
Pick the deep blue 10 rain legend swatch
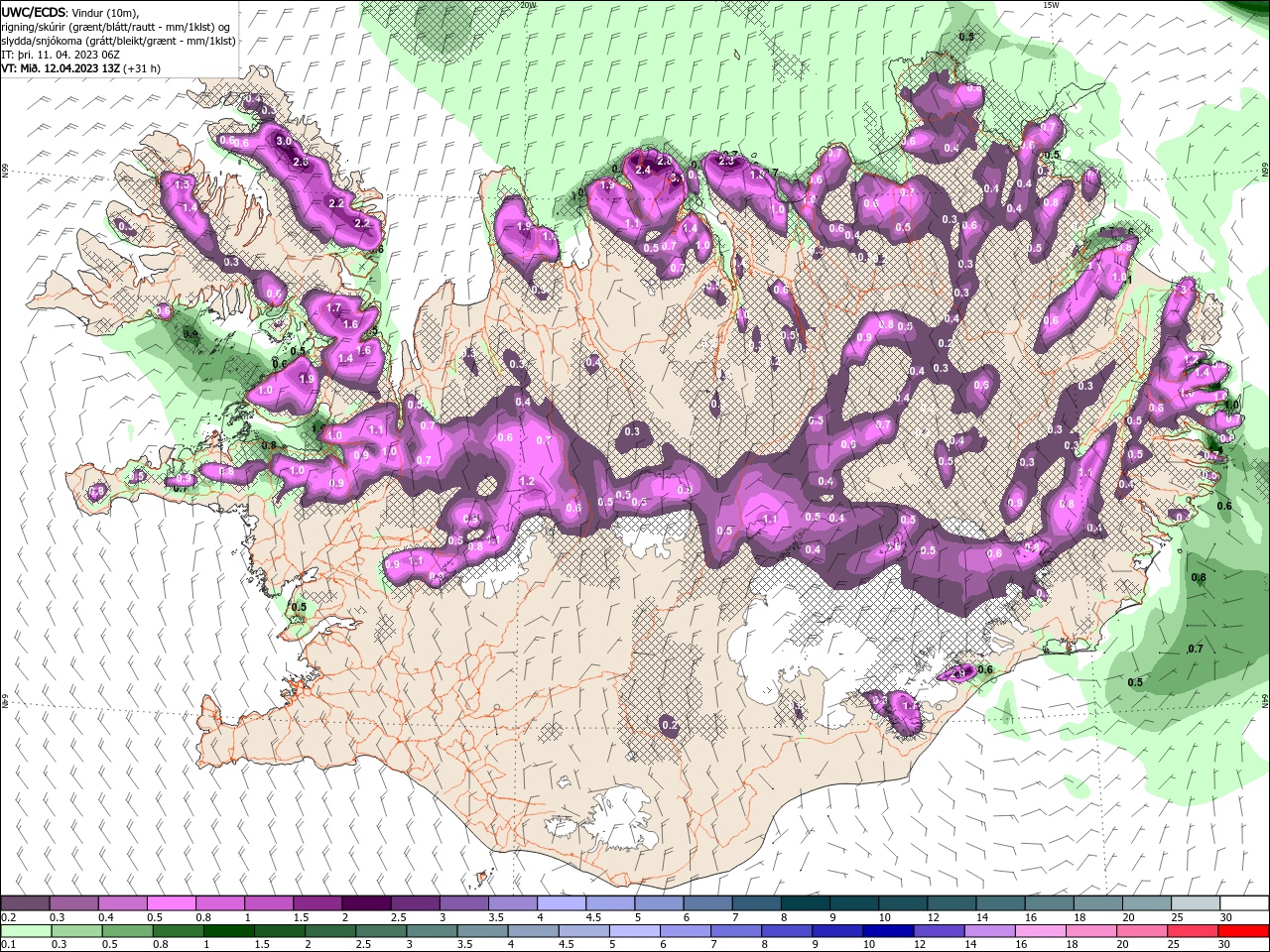(888, 931)
